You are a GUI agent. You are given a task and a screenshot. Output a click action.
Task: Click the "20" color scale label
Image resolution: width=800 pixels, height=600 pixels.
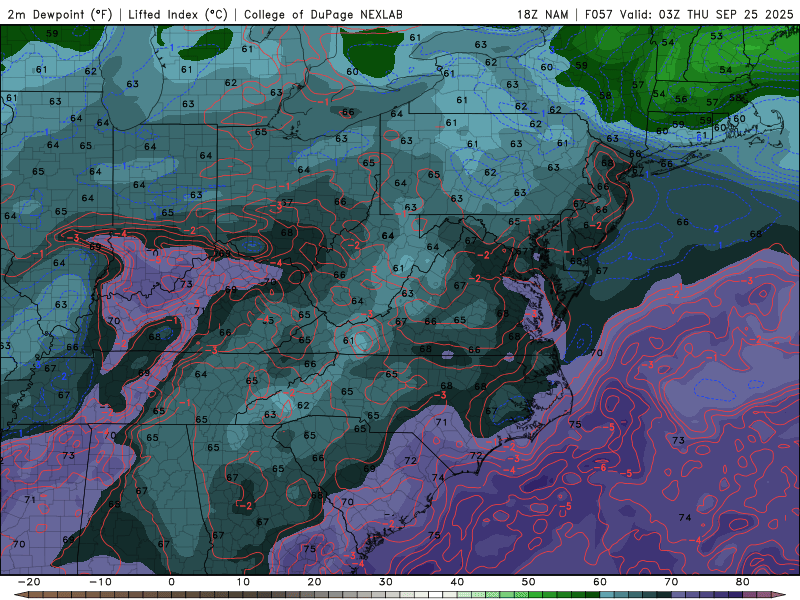(x=314, y=582)
